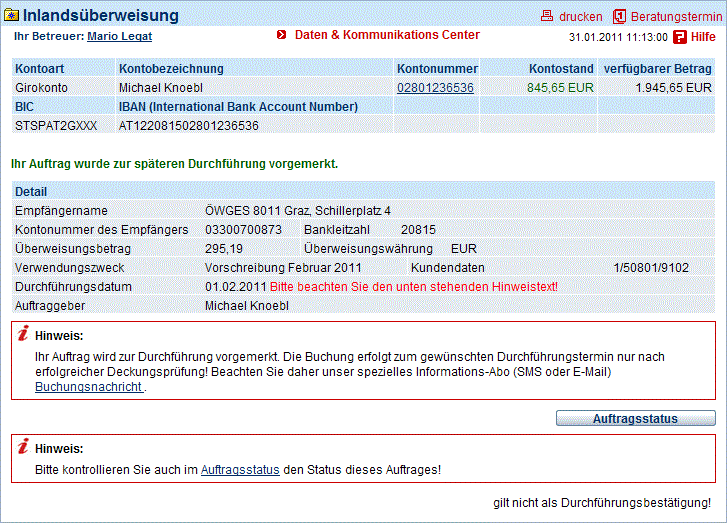Click the info icon in the first Hinweis box
The height and width of the screenshot is (526, 727).
pyautogui.click(x=23, y=333)
